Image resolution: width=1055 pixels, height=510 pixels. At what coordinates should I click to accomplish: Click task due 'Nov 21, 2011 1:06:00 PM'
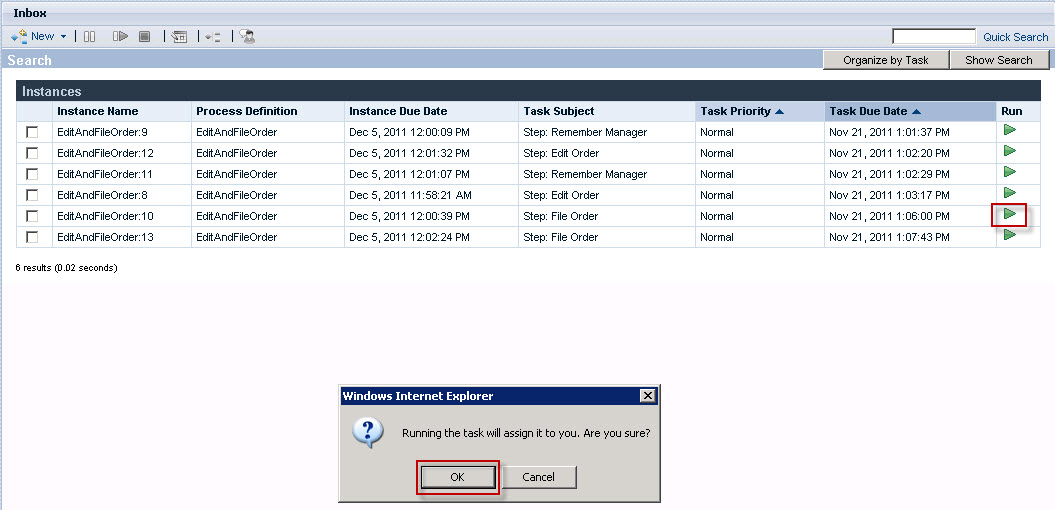pos(889,216)
